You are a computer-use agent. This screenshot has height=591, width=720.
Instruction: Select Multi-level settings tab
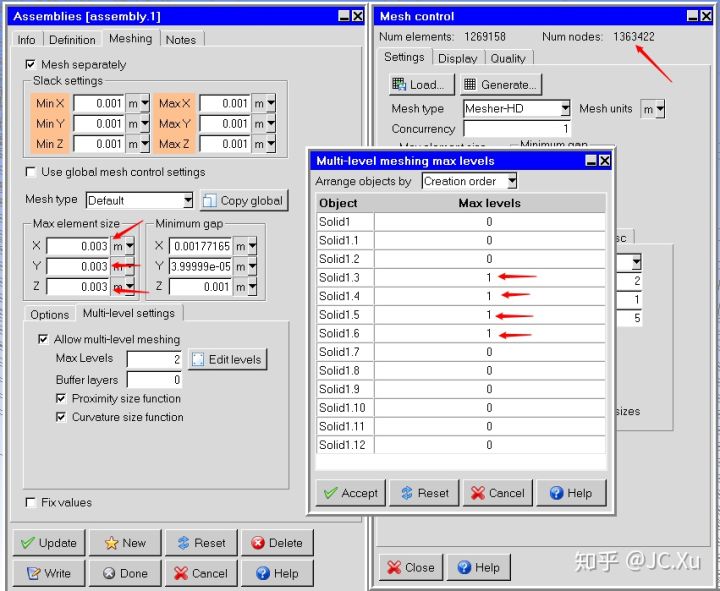129,313
